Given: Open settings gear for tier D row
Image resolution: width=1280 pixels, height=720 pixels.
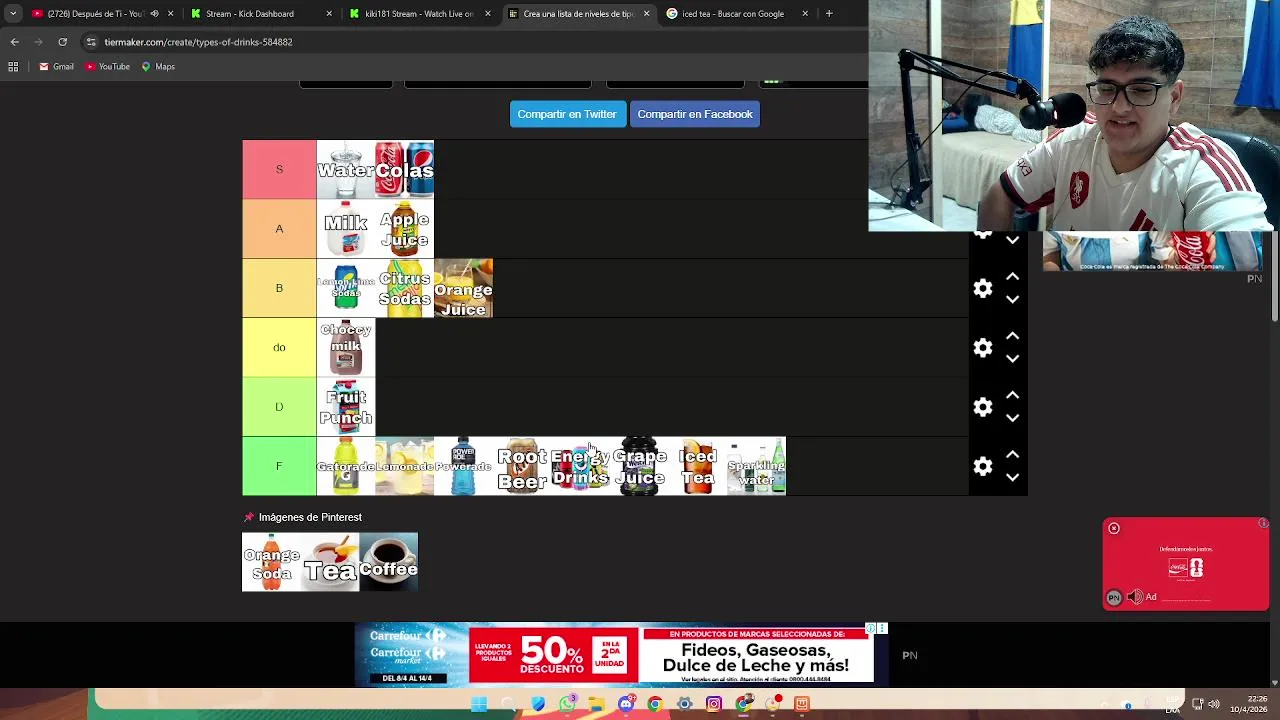Looking at the screenshot, I should click(x=983, y=407).
